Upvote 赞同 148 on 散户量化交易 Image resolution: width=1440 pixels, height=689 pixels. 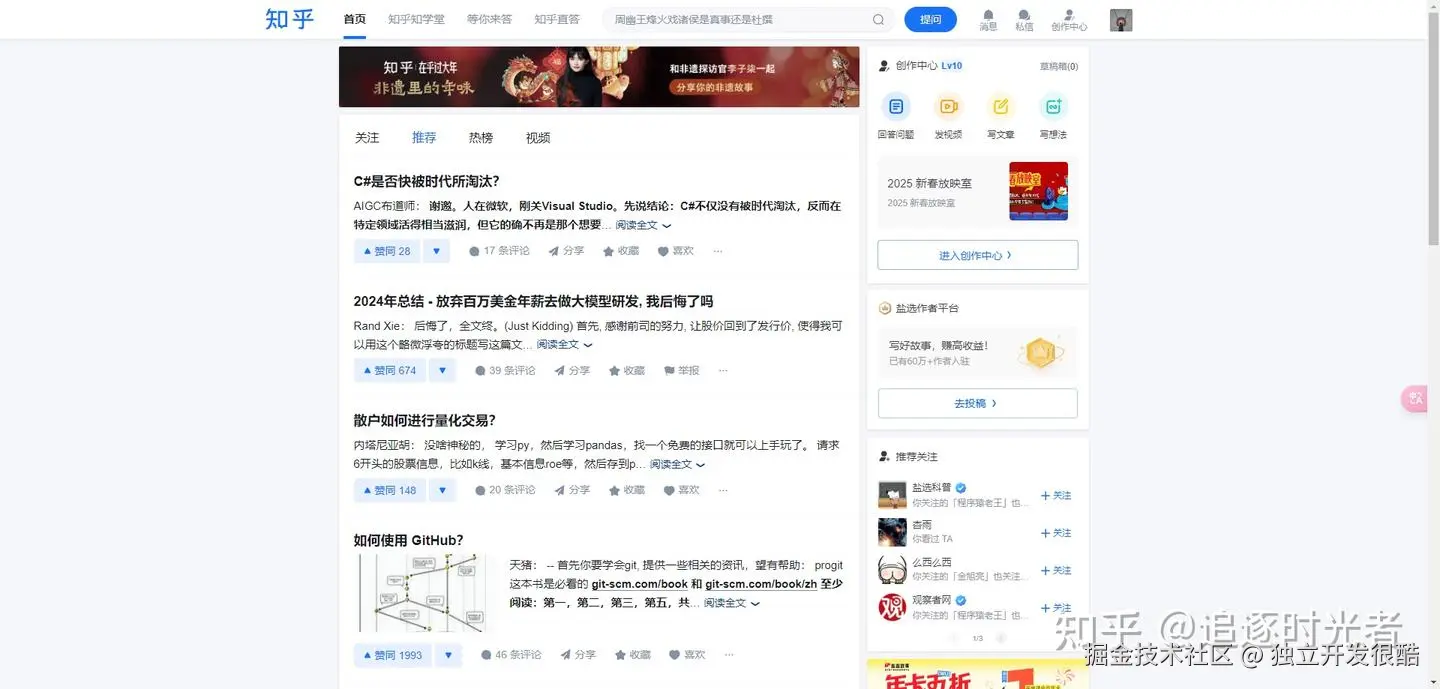point(390,490)
